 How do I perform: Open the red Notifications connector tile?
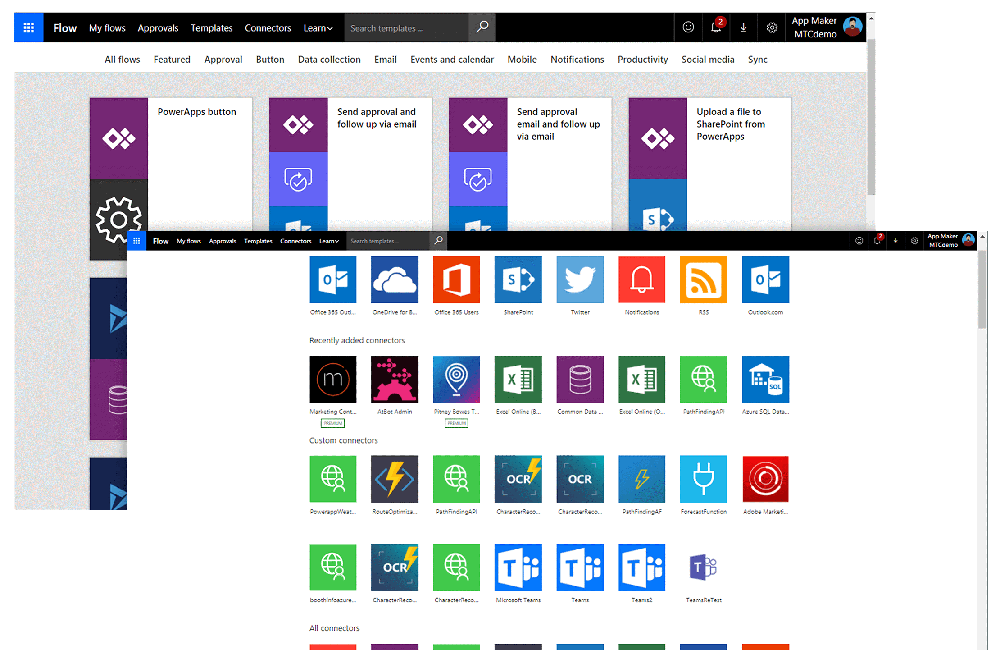tap(642, 279)
